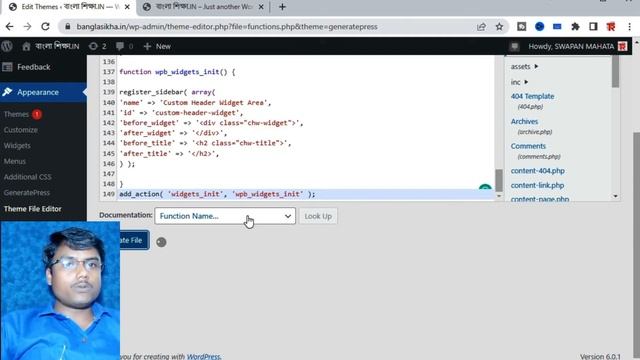
Task: Open GeneratePress submenu
Action: (x=27, y=193)
